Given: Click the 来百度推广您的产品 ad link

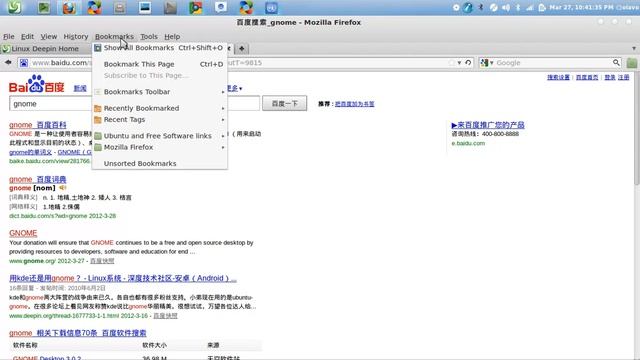Looking at the screenshot, I should [x=488, y=125].
